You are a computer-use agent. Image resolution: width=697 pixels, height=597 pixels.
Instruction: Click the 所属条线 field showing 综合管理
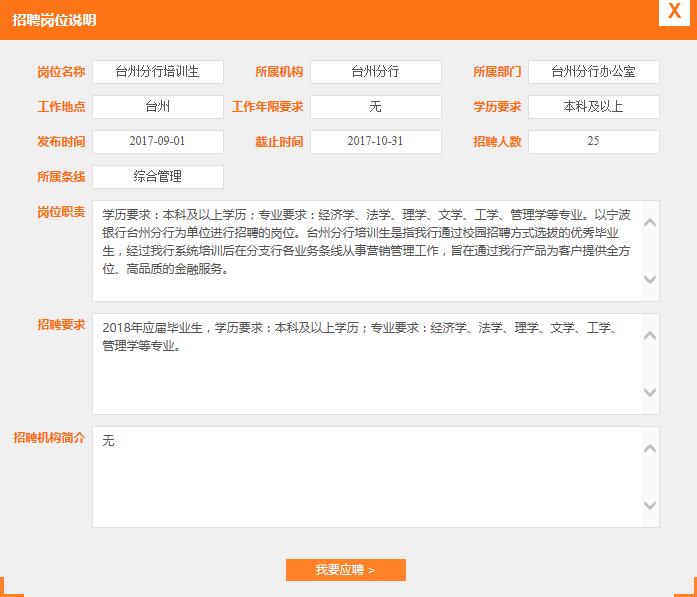pos(158,177)
